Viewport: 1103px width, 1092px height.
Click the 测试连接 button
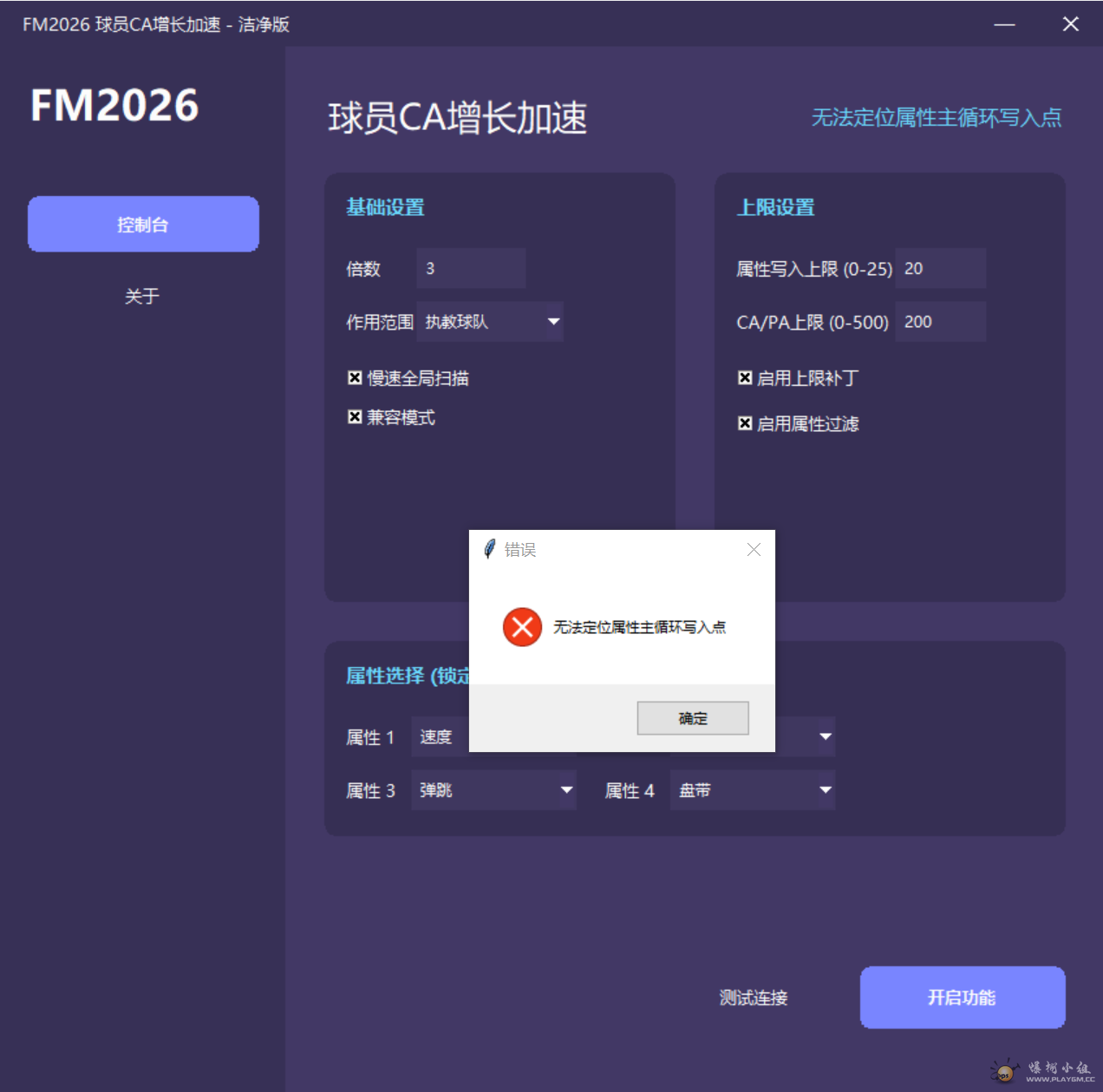click(754, 997)
